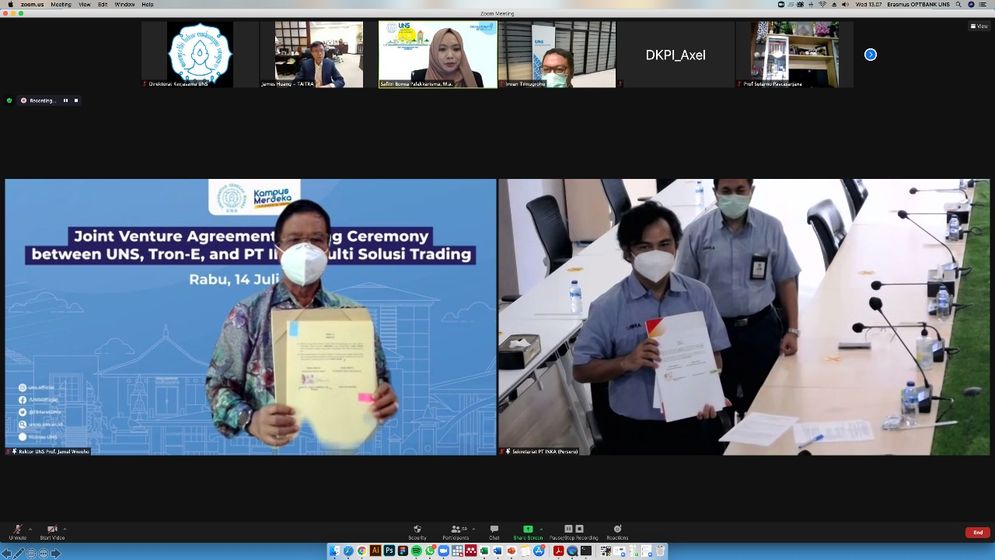Open the Reactions menu
Viewport: 995px width, 560px height.
click(x=617, y=531)
